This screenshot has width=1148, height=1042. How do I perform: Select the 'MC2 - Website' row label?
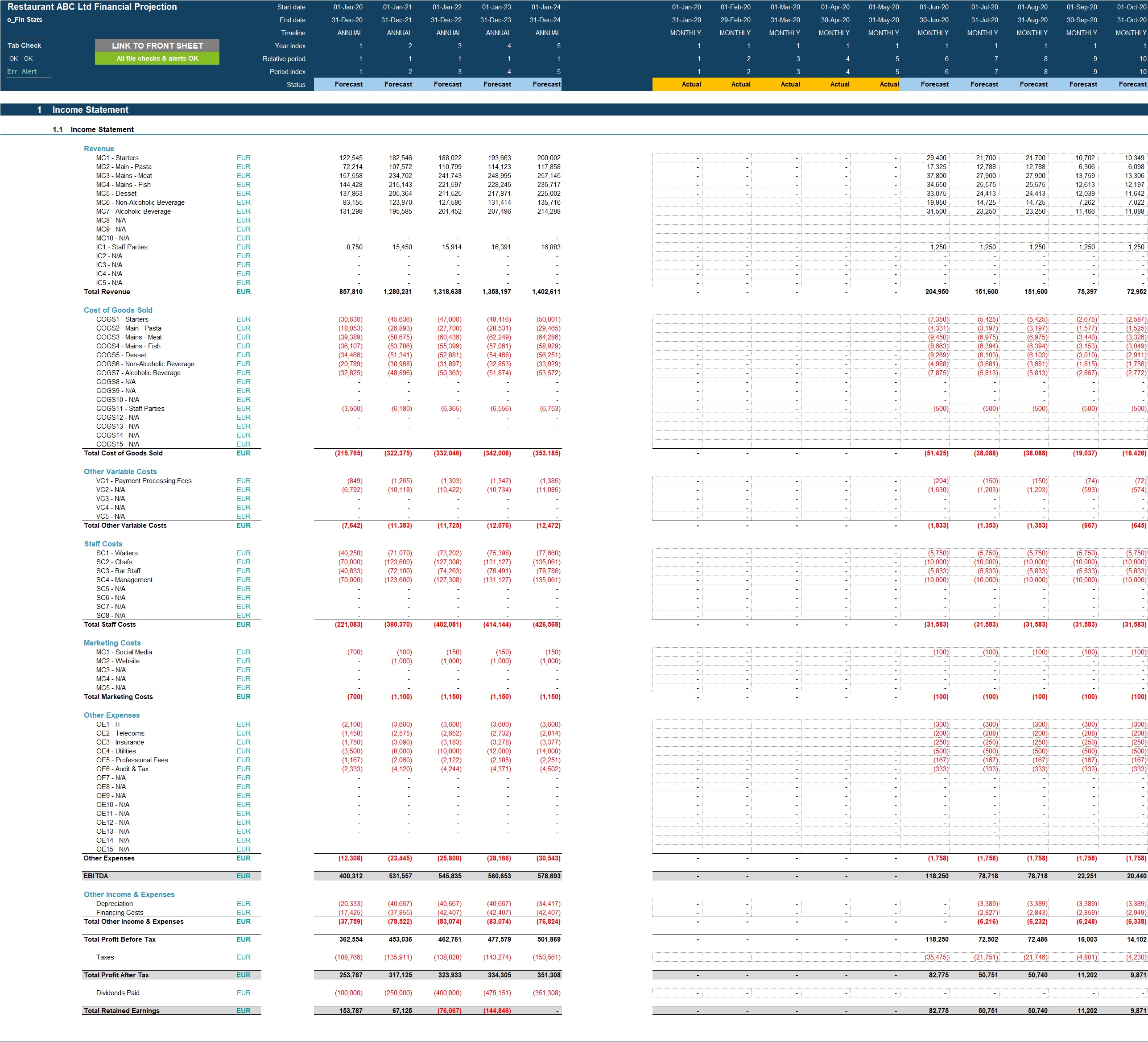click(x=118, y=661)
